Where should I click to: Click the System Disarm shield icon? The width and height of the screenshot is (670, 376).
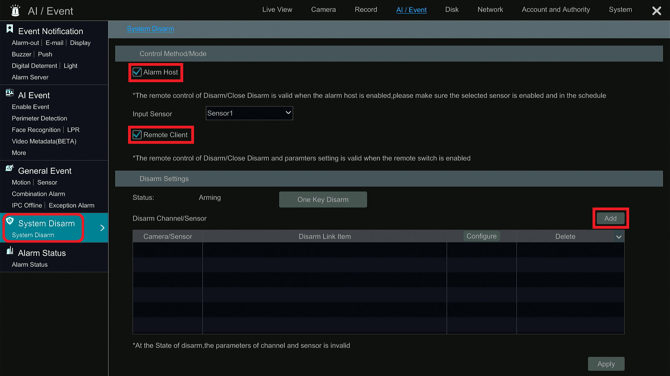coord(10,221)
